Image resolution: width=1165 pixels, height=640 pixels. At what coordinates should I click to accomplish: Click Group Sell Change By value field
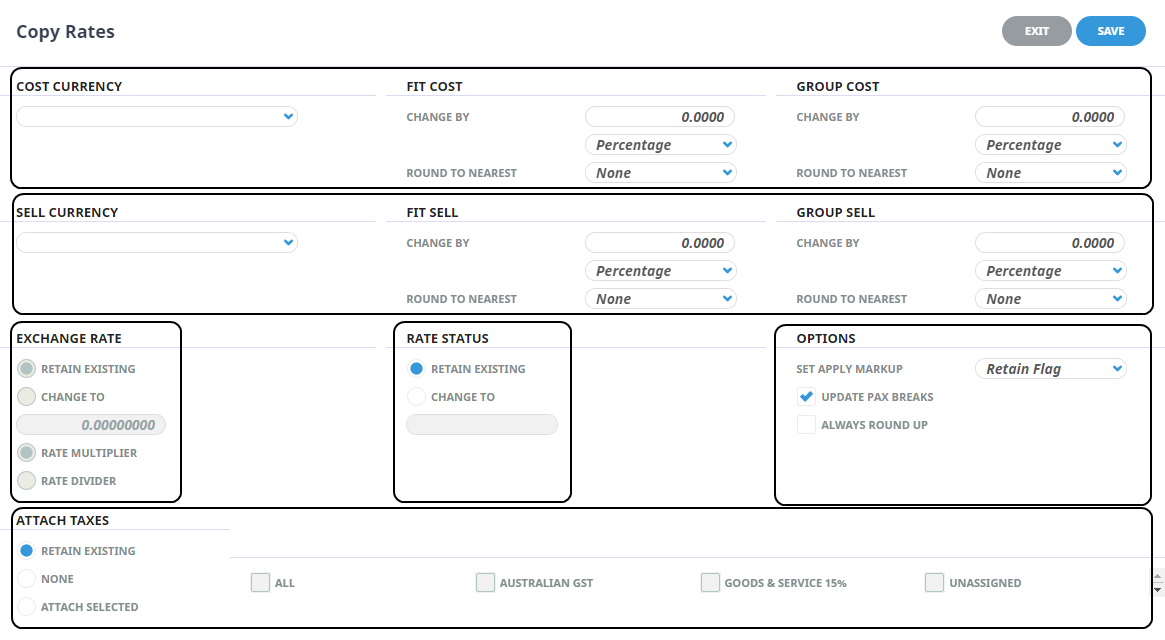1050,243
